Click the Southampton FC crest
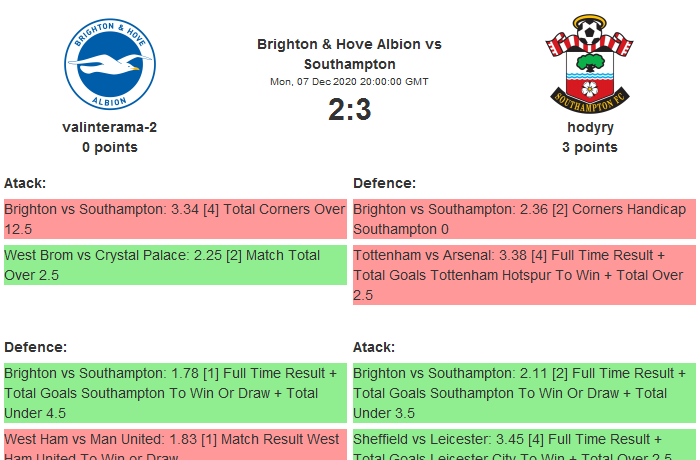Viewport: 700px width, 460px height. 589,64
